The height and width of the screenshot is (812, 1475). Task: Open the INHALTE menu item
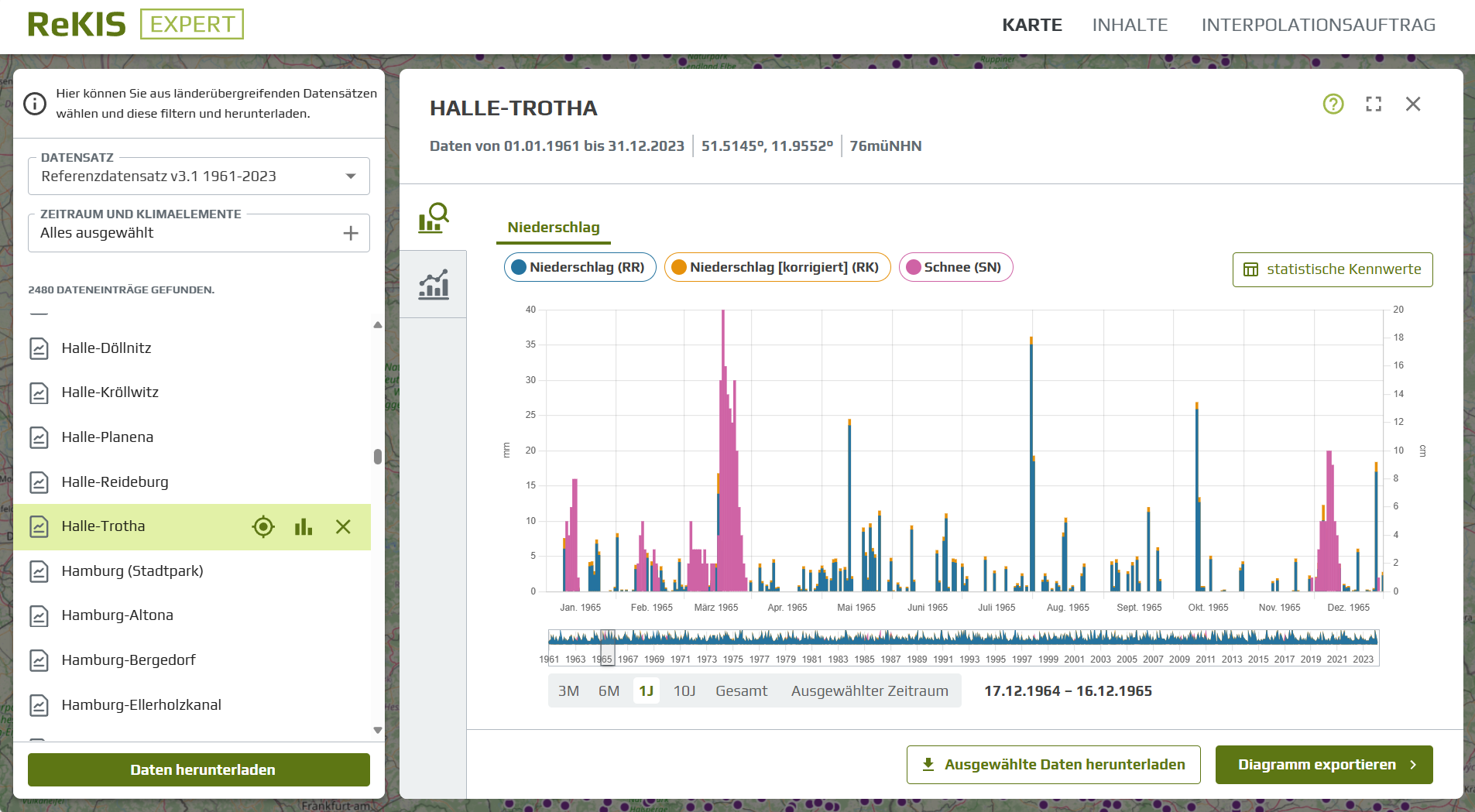point(1129,25)
